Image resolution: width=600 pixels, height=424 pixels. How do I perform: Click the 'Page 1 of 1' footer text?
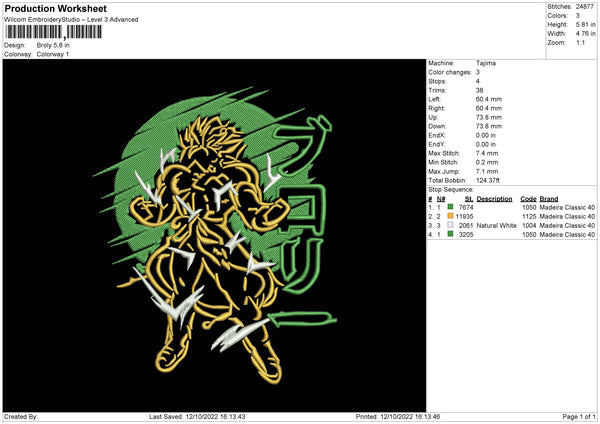click(579, 417)
